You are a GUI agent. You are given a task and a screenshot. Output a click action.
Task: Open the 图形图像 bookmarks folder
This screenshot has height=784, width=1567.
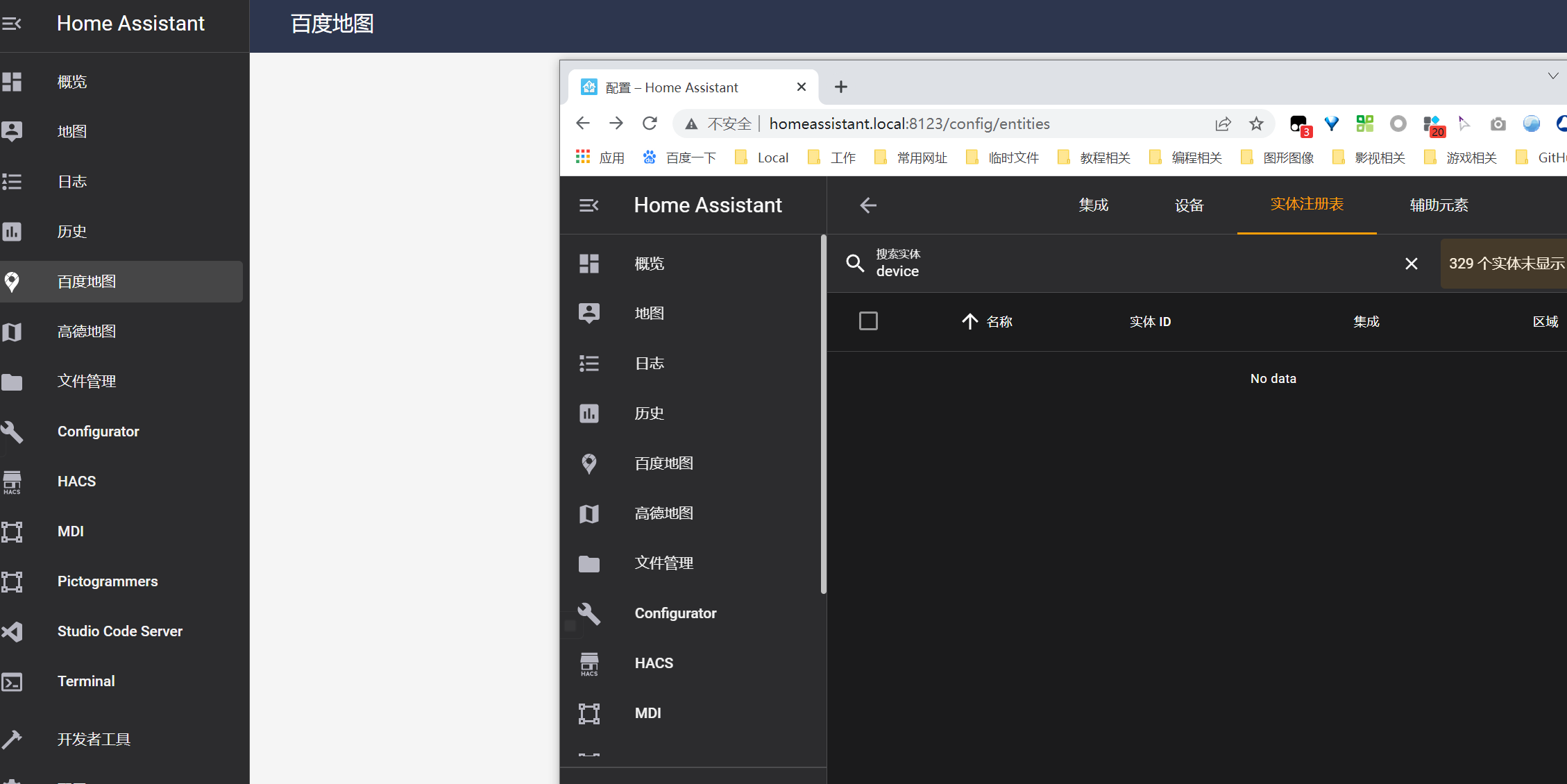point(1277,157)
